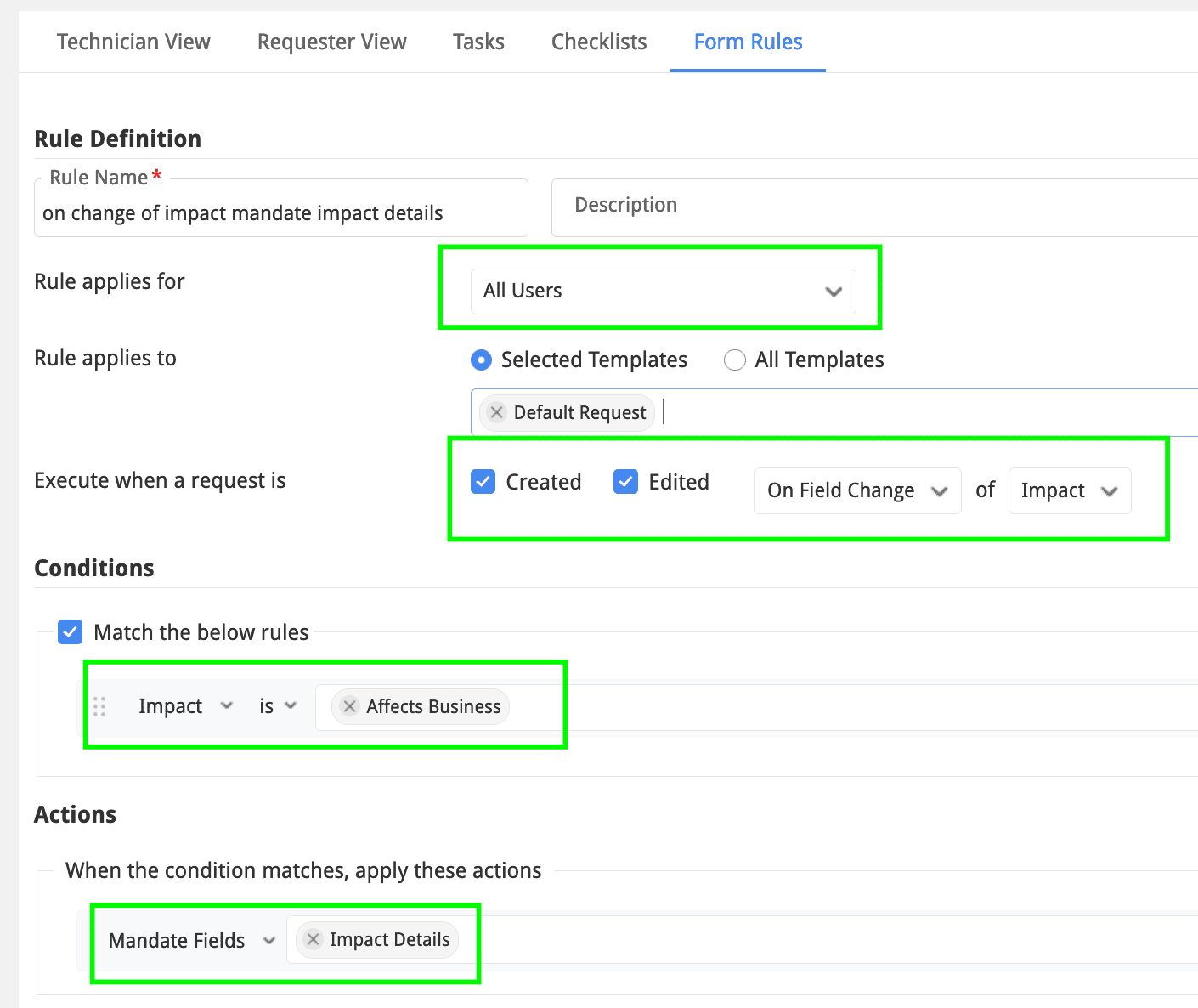Choose the Selected Templates radio option

pyautogui.click(x=482, y=360)
